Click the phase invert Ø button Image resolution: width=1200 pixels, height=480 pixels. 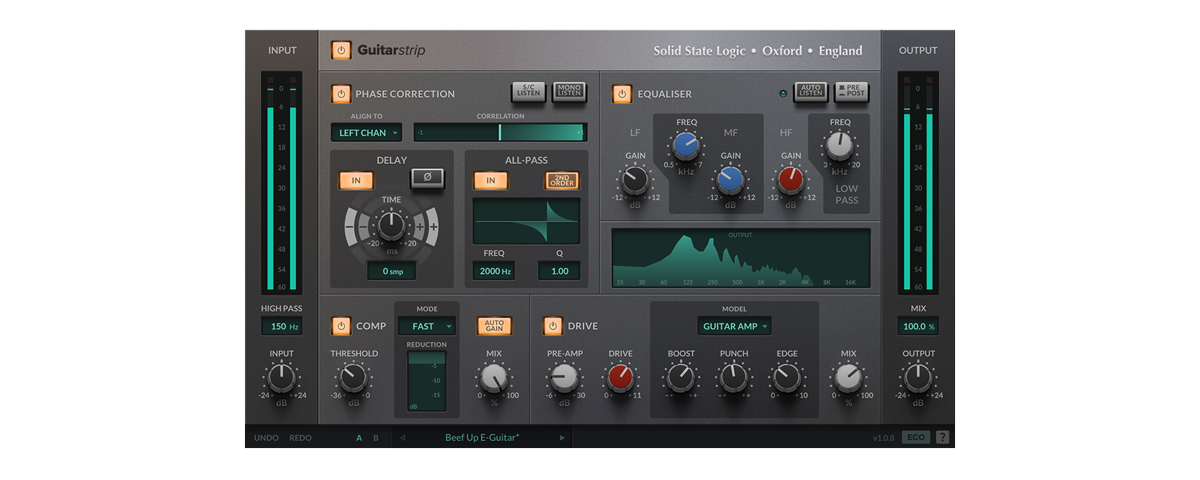[x=427, y=178]
